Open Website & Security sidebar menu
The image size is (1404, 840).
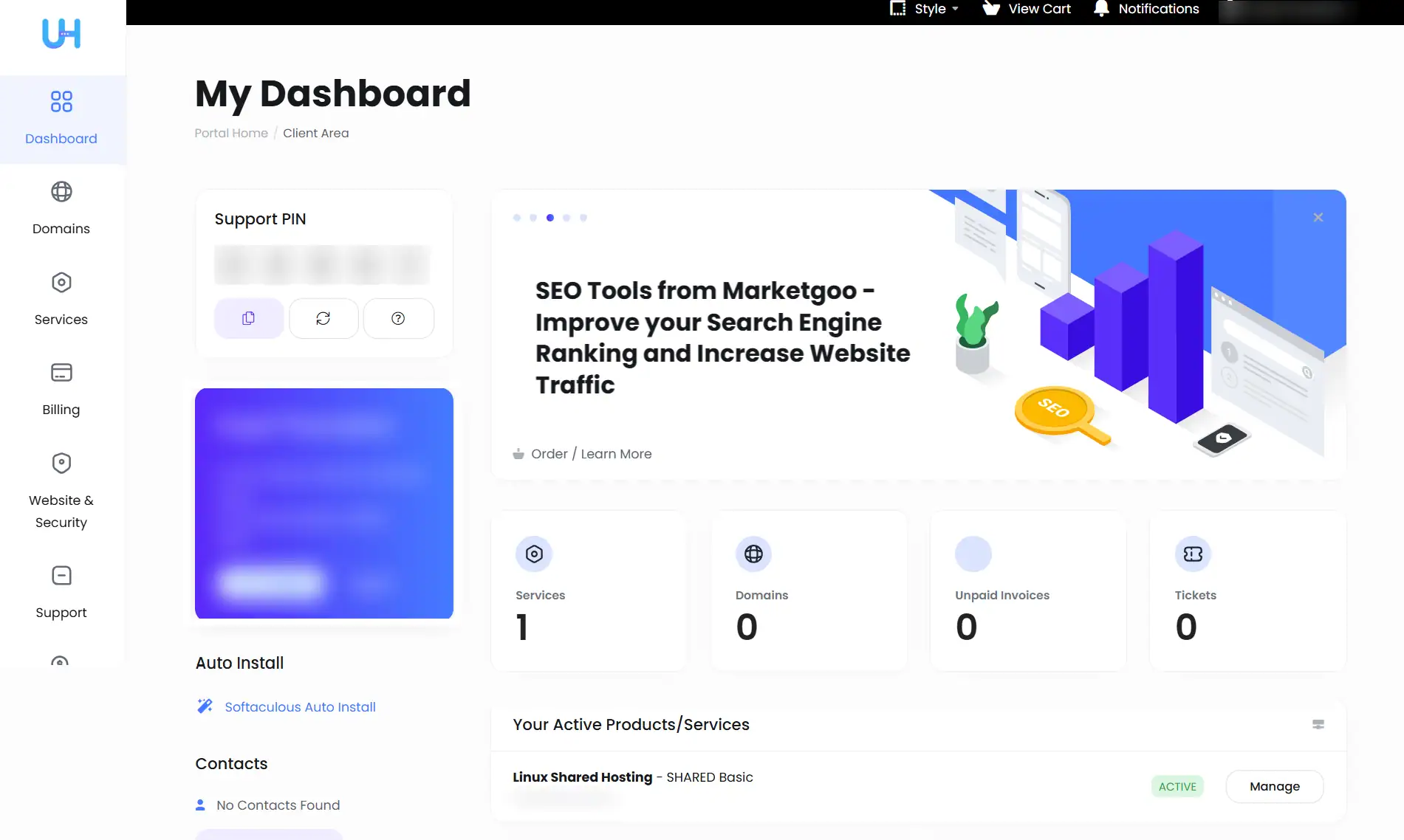(61, 491)
